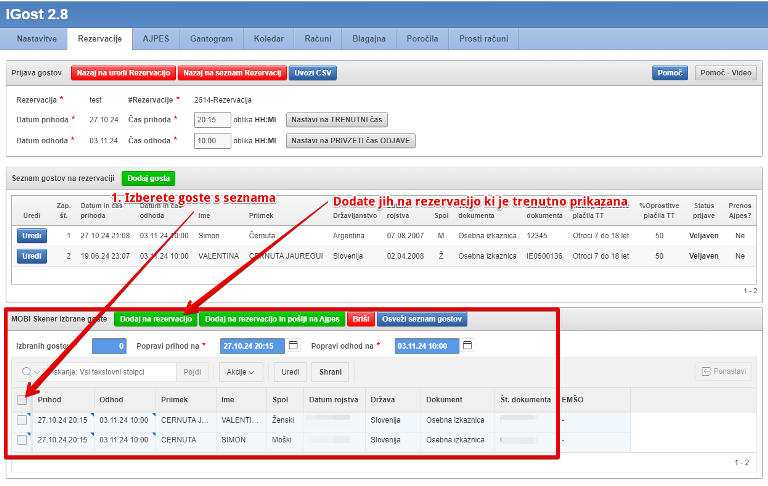This screenshot has width=768, height=486.
Task: Open the Pomoč - Video help
Action: [726, 73]
